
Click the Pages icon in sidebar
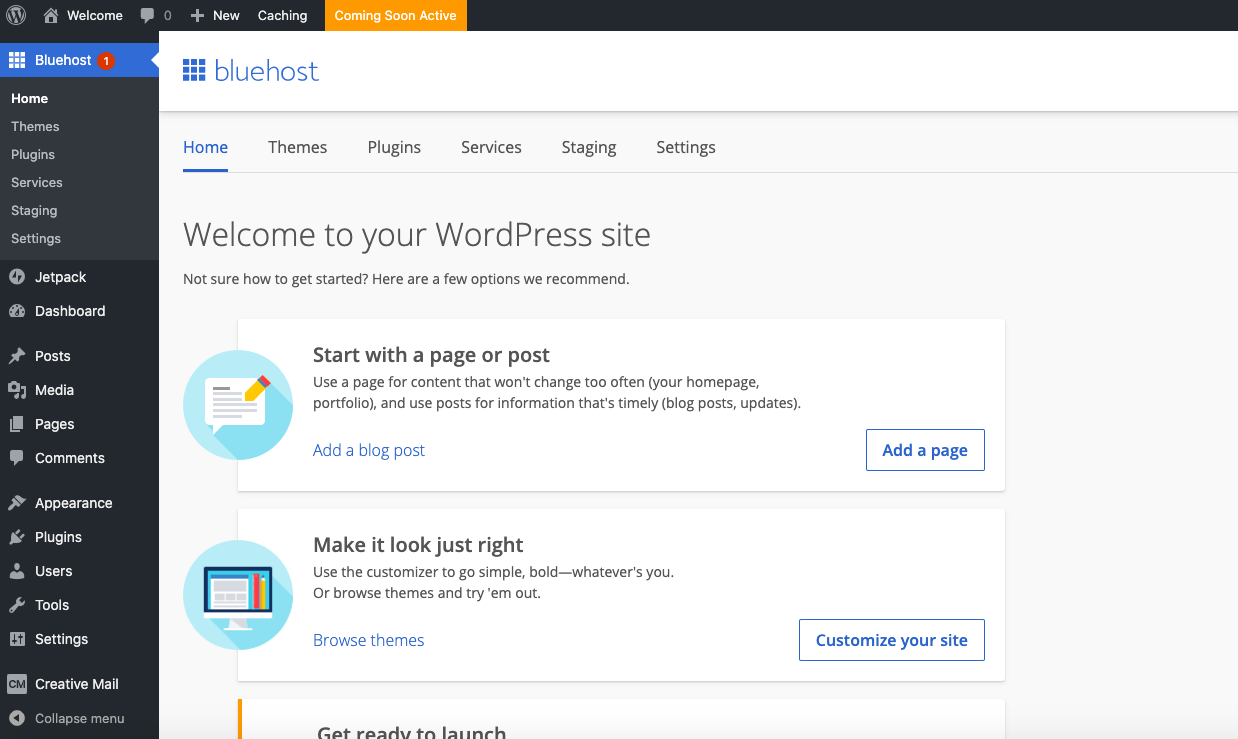coord(16,424)
